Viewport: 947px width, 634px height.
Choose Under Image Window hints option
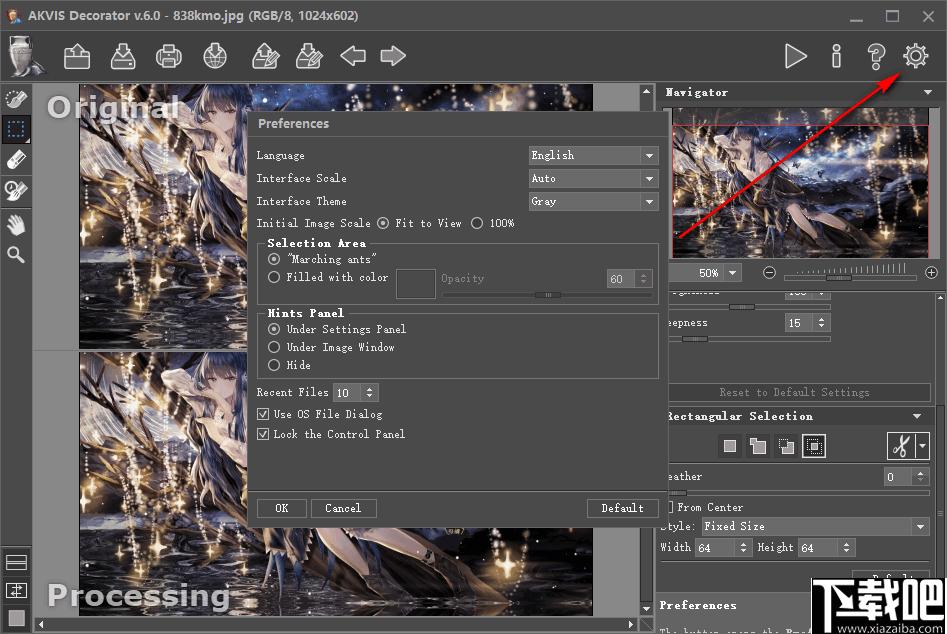(x=274, y=347)
